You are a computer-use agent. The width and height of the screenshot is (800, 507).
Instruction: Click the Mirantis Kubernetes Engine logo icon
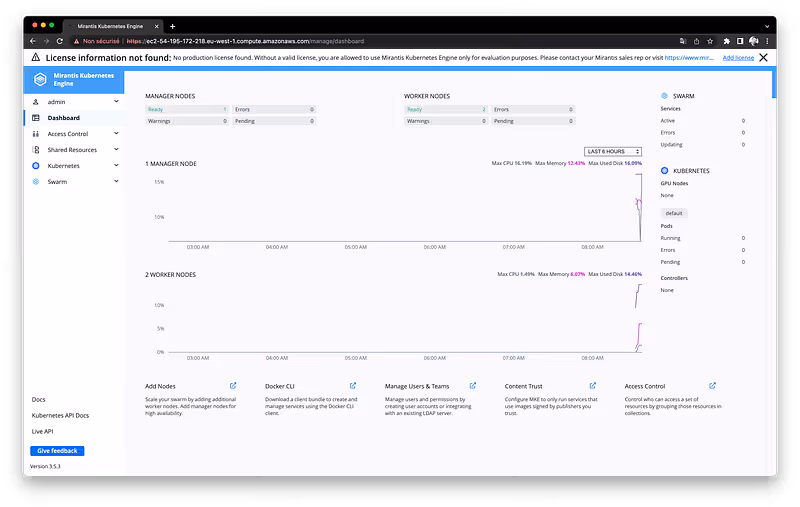coord(41,80)
